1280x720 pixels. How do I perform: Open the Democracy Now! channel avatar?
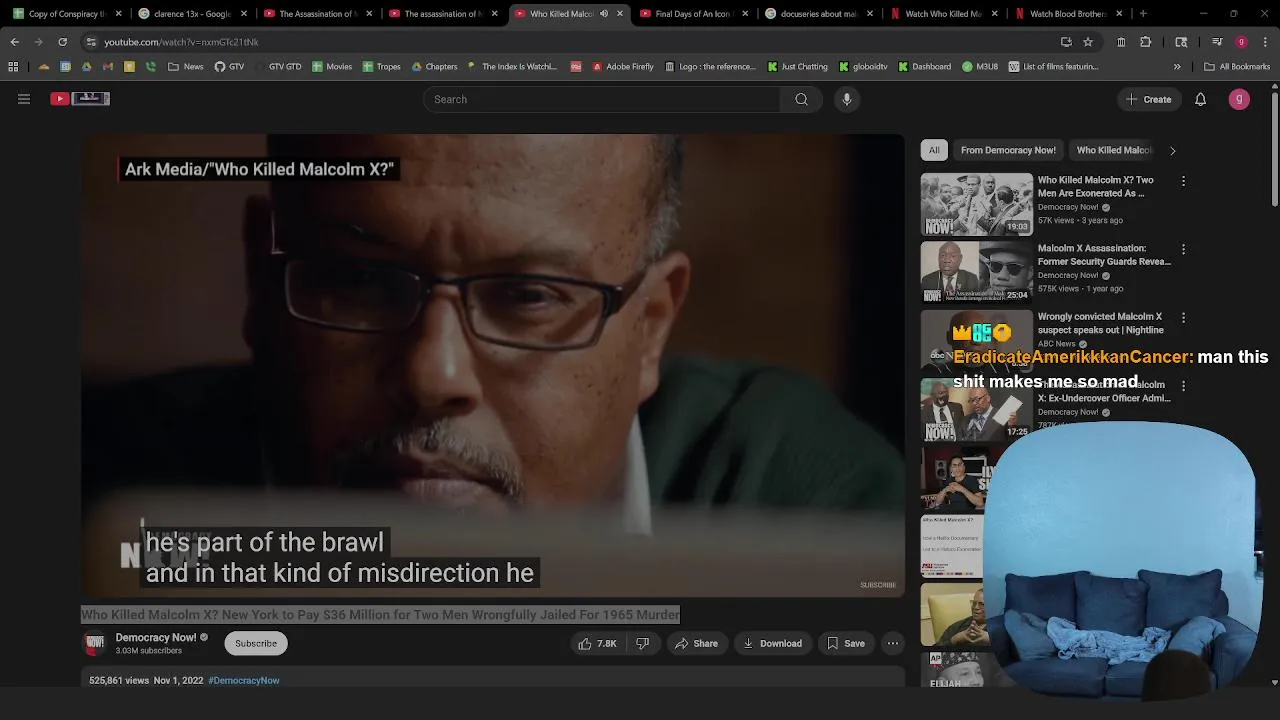(95, 643)
